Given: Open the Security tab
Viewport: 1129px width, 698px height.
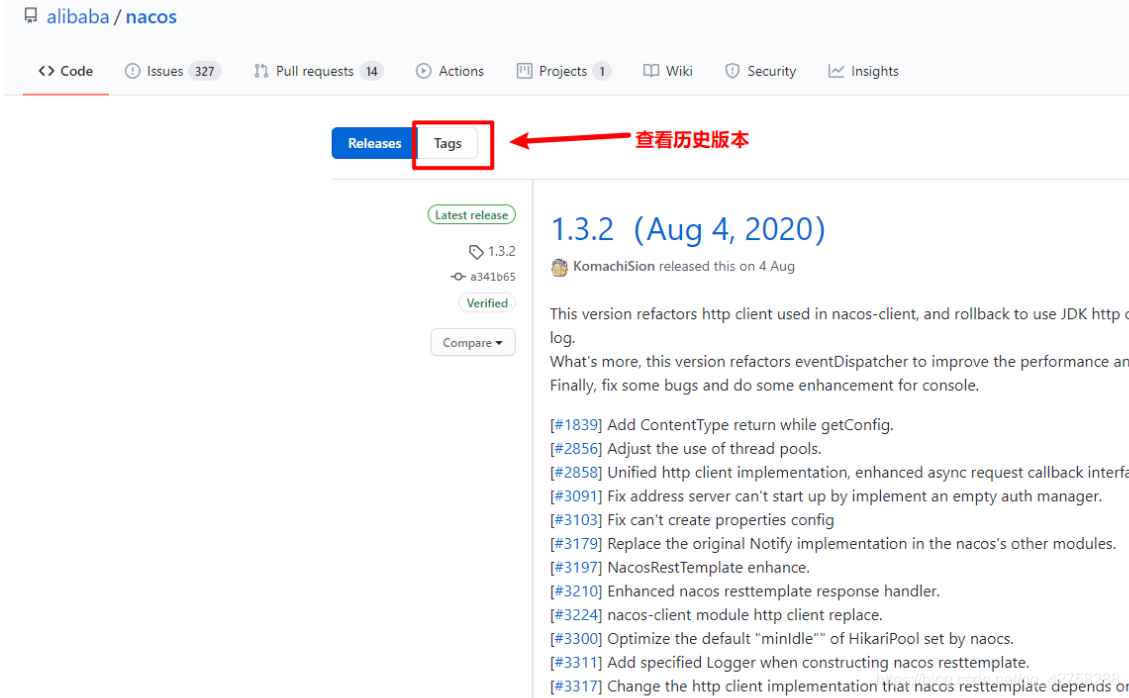Looking at the screenshot, I should click(x=761, y=71).
